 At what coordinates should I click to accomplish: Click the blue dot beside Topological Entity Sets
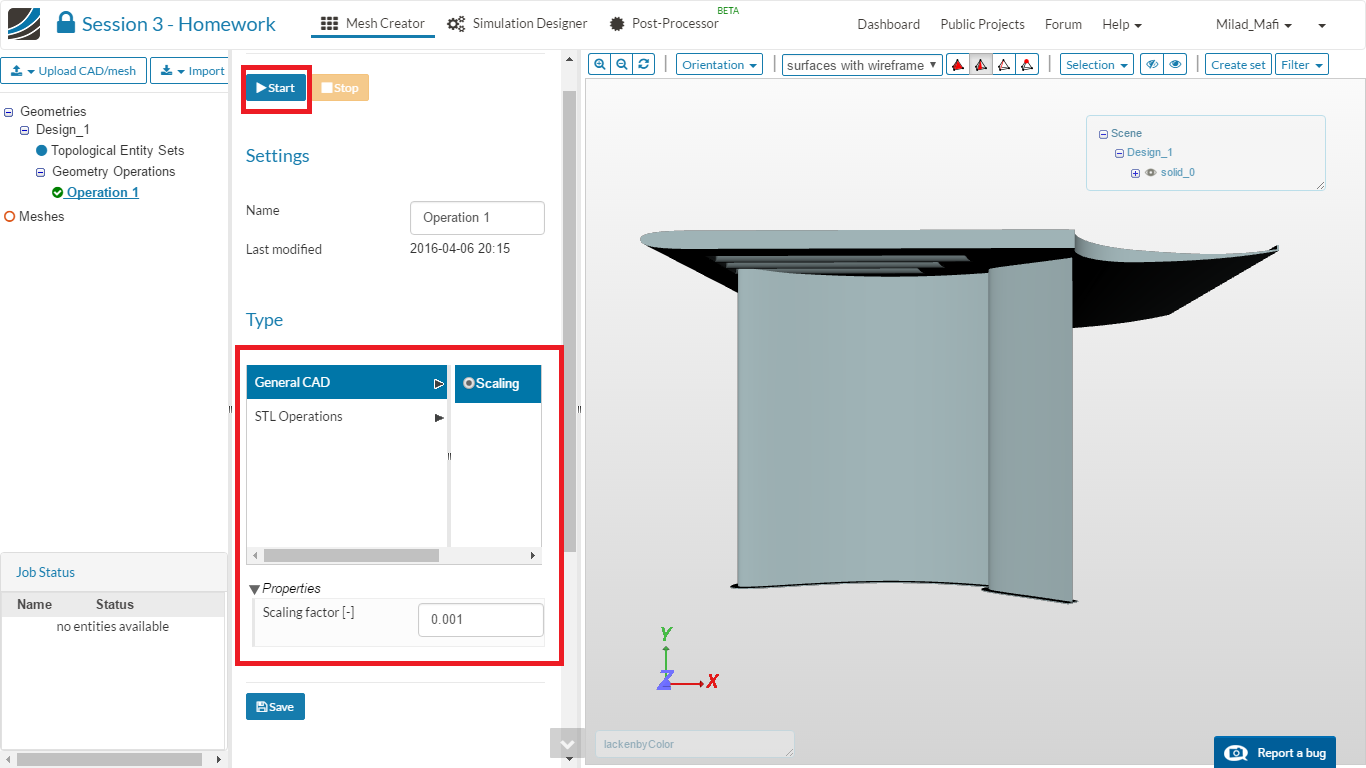pyautogui.click(x=42, y=150)
